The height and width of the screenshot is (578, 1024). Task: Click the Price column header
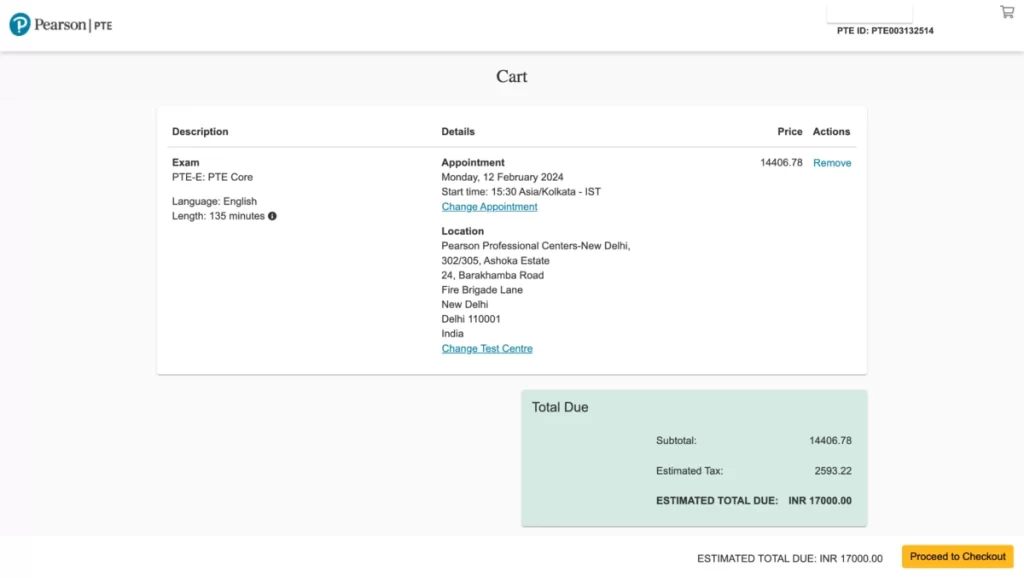(x=790, y=132)
